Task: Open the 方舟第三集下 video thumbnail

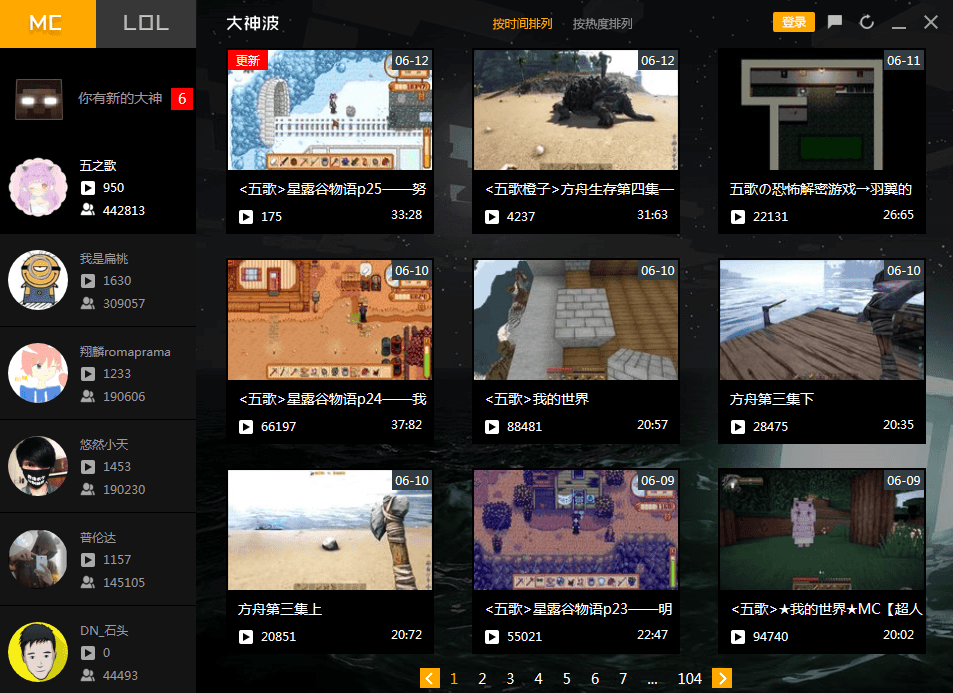Action: pyautogui.click(x=822, y=320)
